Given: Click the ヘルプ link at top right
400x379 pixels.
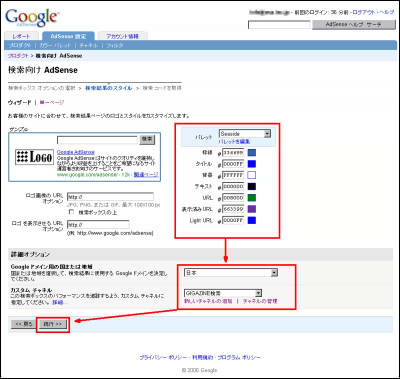Looking at the screenshot, I should (387, 12).
